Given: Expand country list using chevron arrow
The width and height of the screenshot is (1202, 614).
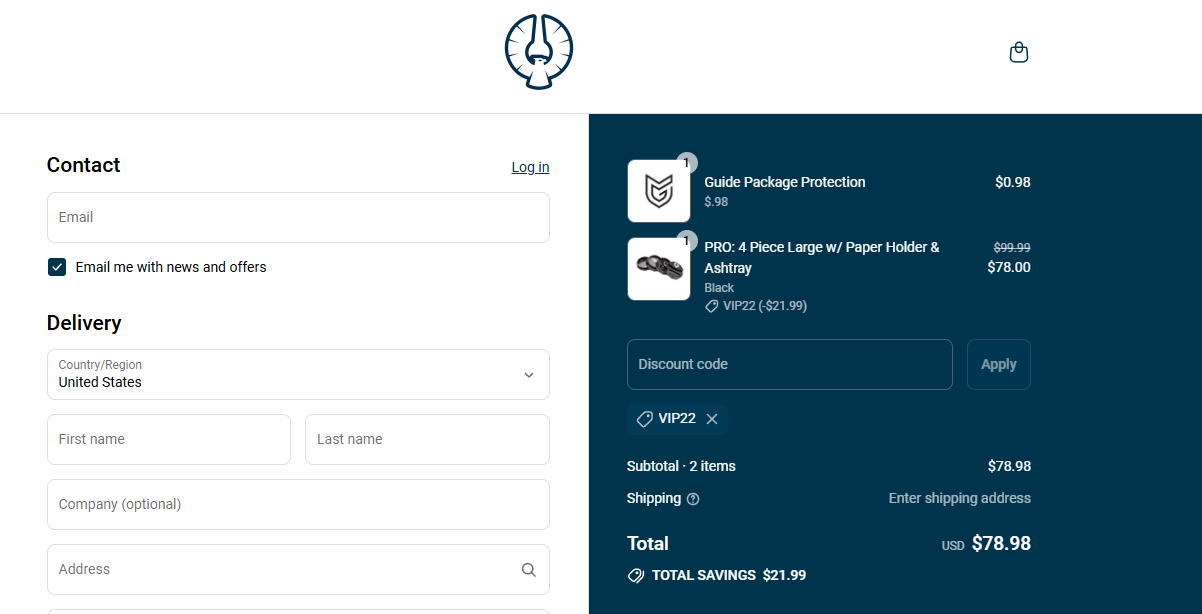Looking at the screenshot, I should (528, 375).
